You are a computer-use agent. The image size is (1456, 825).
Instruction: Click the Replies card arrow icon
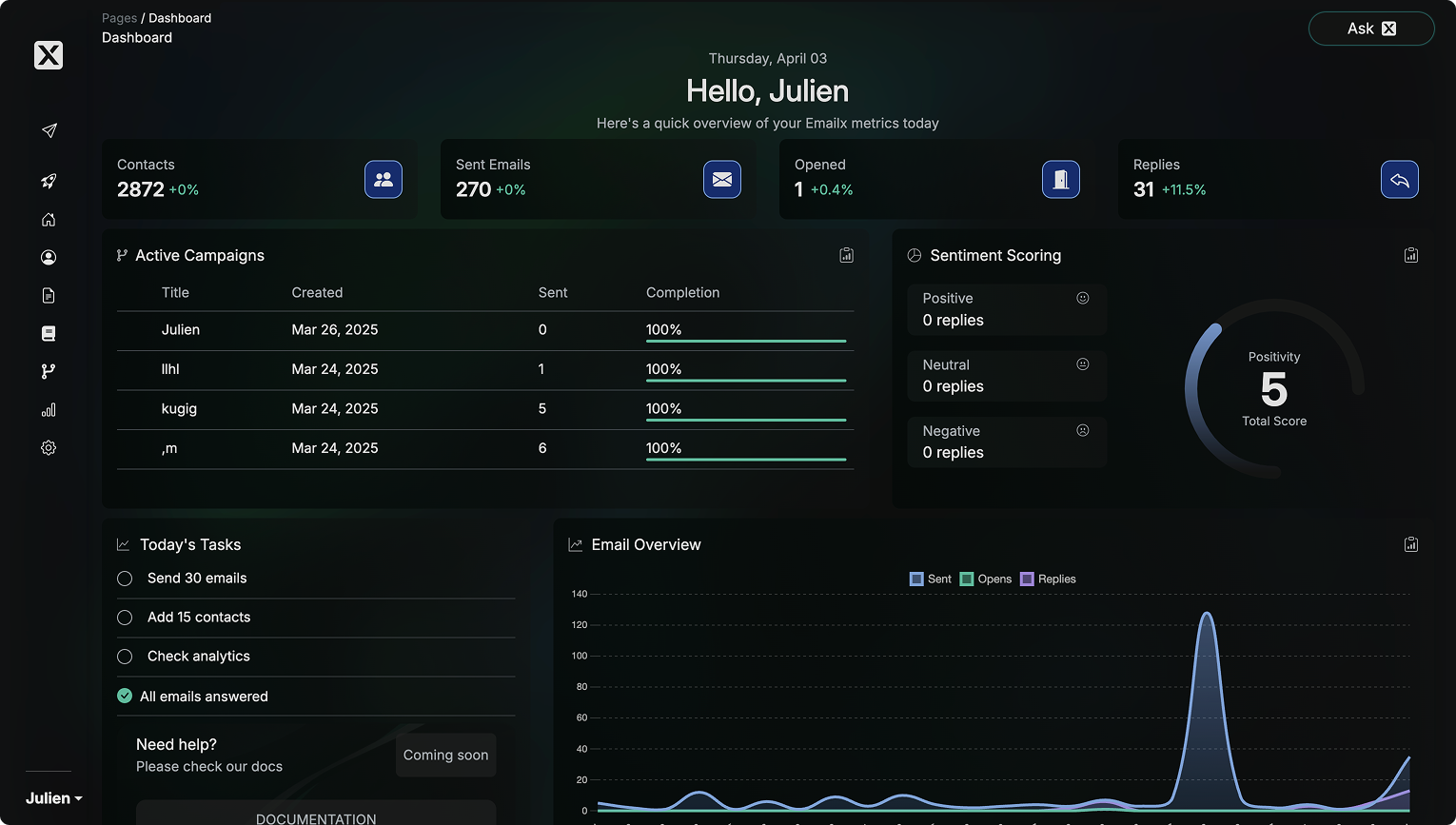(1399, 180)
